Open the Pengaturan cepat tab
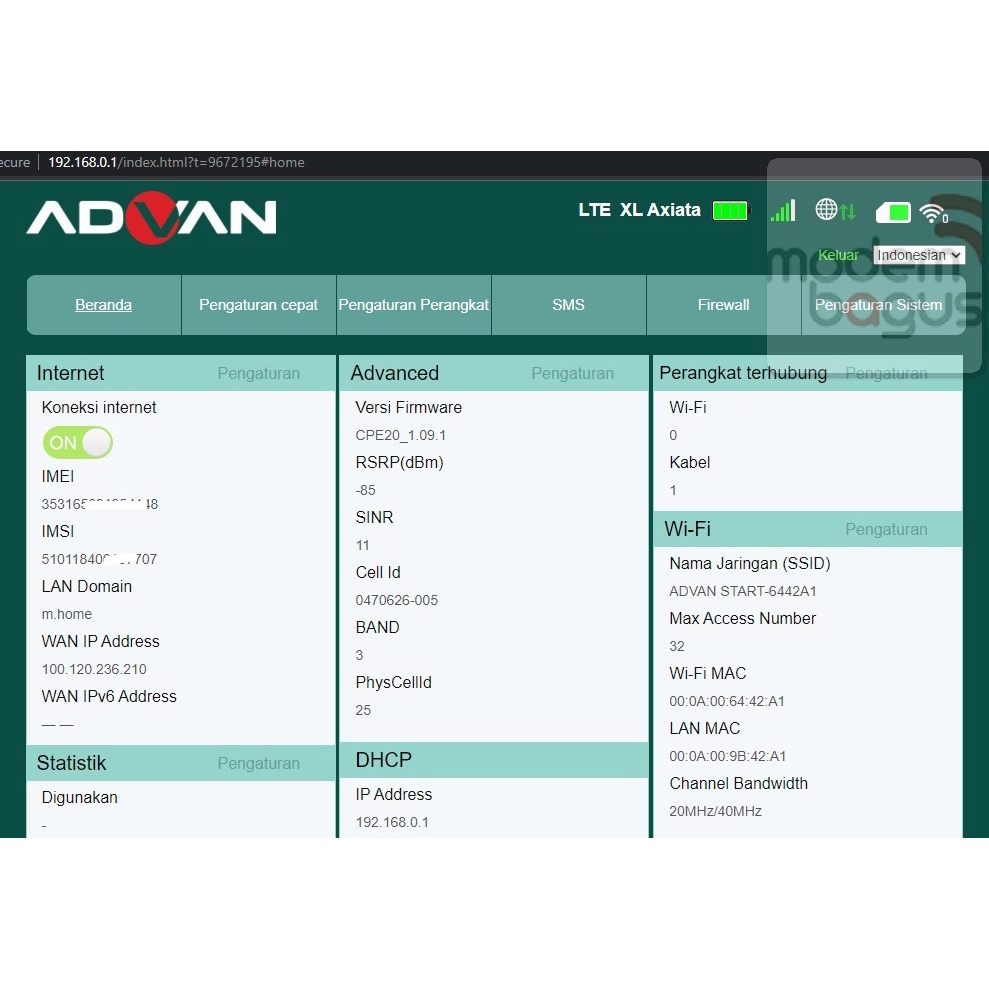The height and width of the screenshot is (989, 989). (x=258, y=304)
